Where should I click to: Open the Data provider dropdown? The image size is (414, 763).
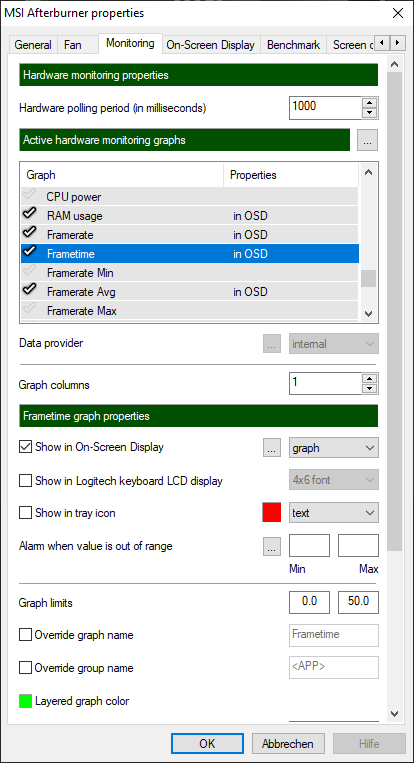click(334, 344)
